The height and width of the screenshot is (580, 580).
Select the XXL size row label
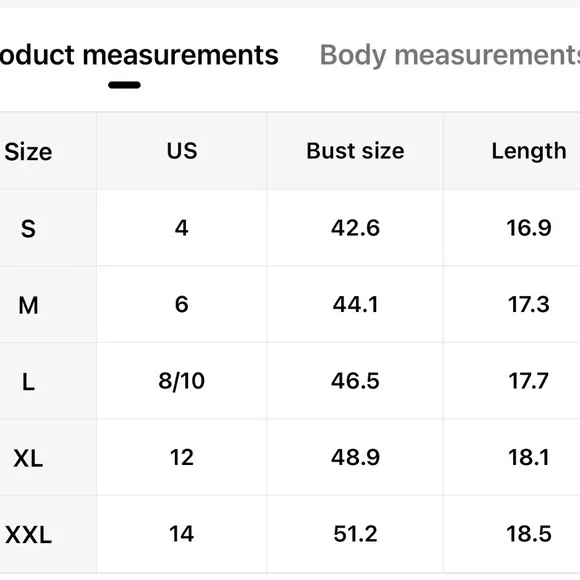click(x=28, y=535)
